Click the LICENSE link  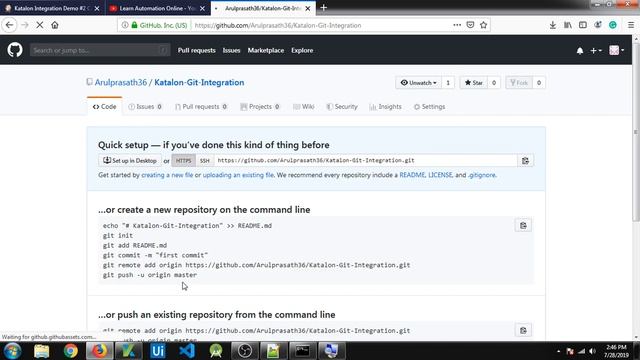440,175
